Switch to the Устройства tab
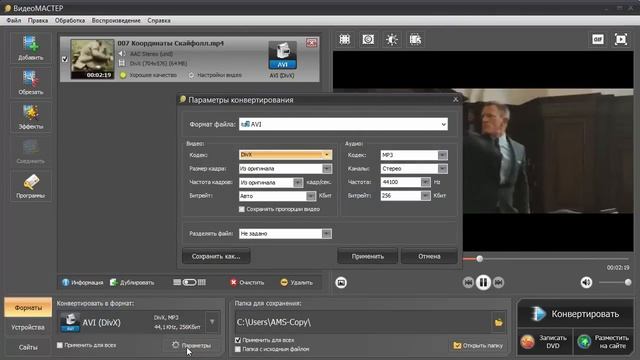The width and height of the screenshot is (640, 360). (x=28, y=327)
